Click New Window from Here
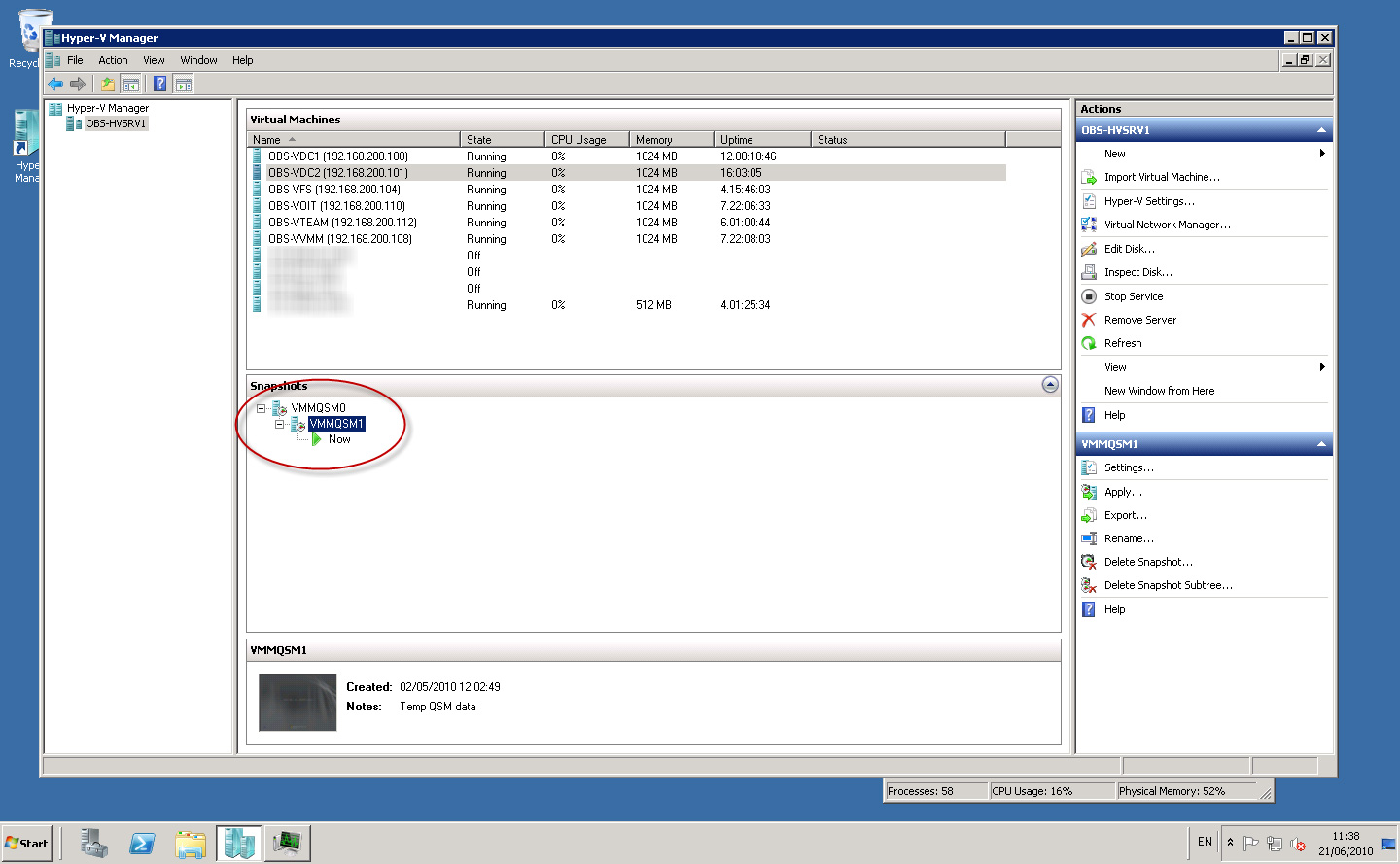This screenshot has width=1400, height=864. point(1160,390)
